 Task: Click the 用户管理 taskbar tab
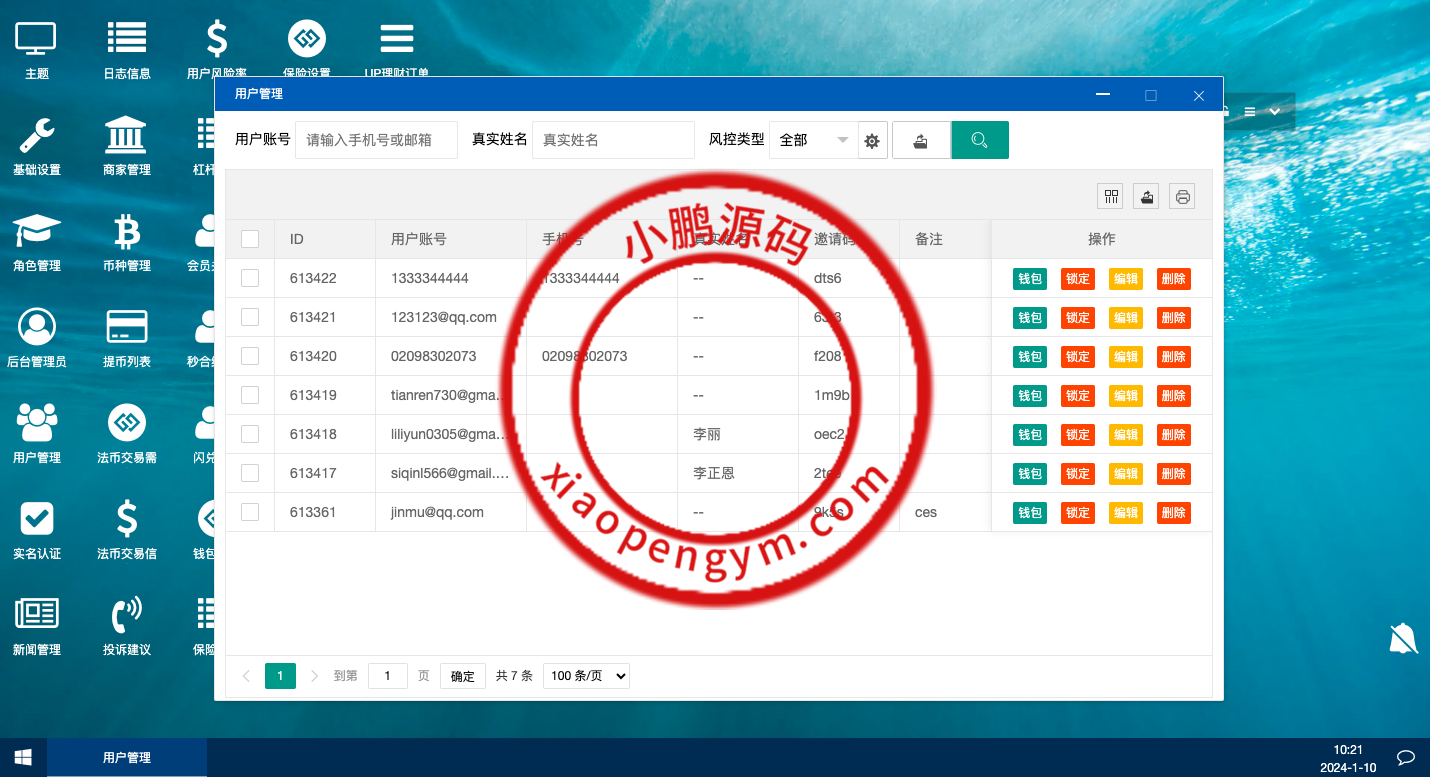click(127, 758)
